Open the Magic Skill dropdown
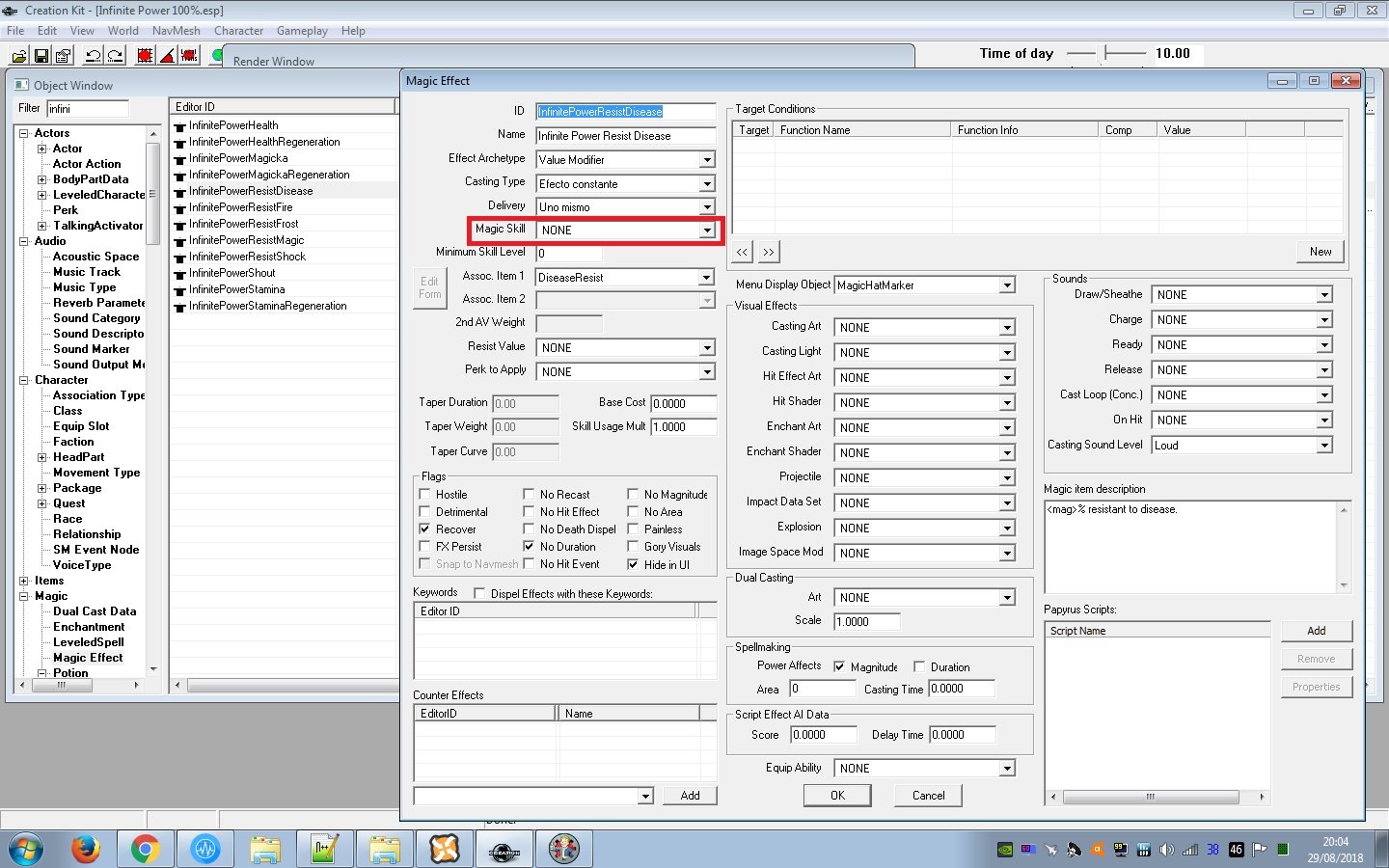The width and height of the screenshot is (1389, 868). (x=707, y=230)
